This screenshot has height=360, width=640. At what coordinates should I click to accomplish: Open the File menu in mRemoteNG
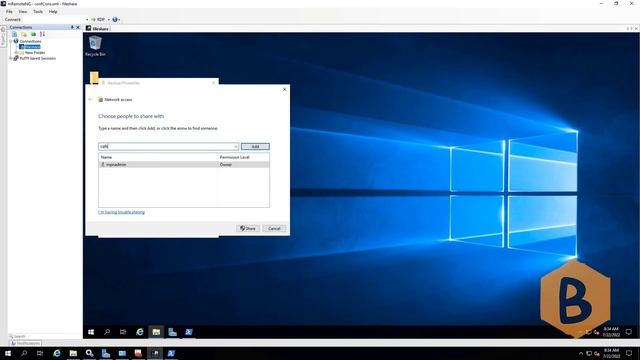pos(9,11)
